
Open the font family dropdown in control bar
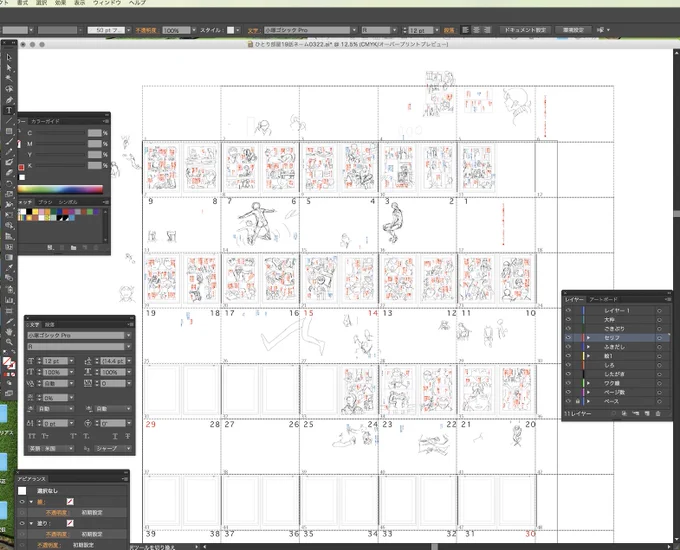coord(354,30)
